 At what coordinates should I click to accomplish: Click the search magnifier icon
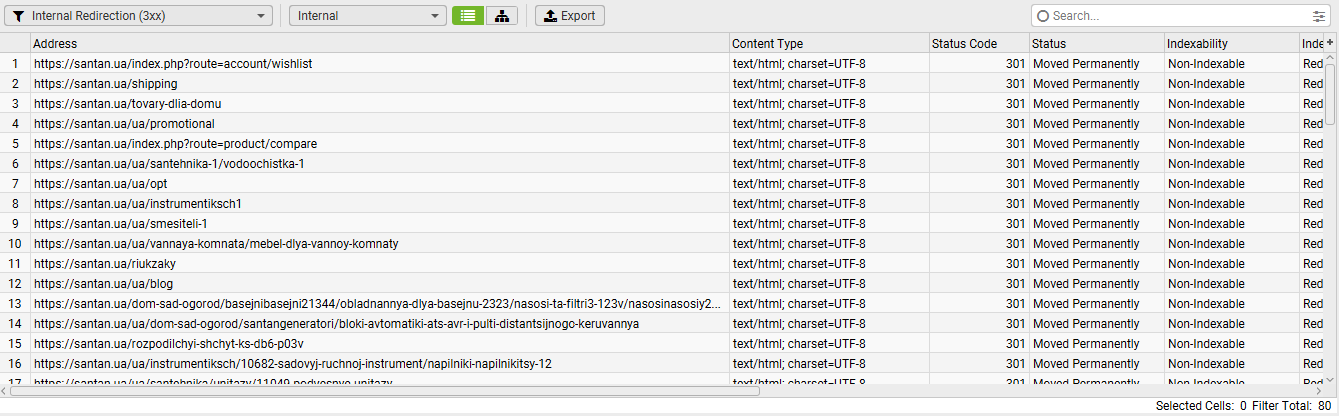[1044, 16]
